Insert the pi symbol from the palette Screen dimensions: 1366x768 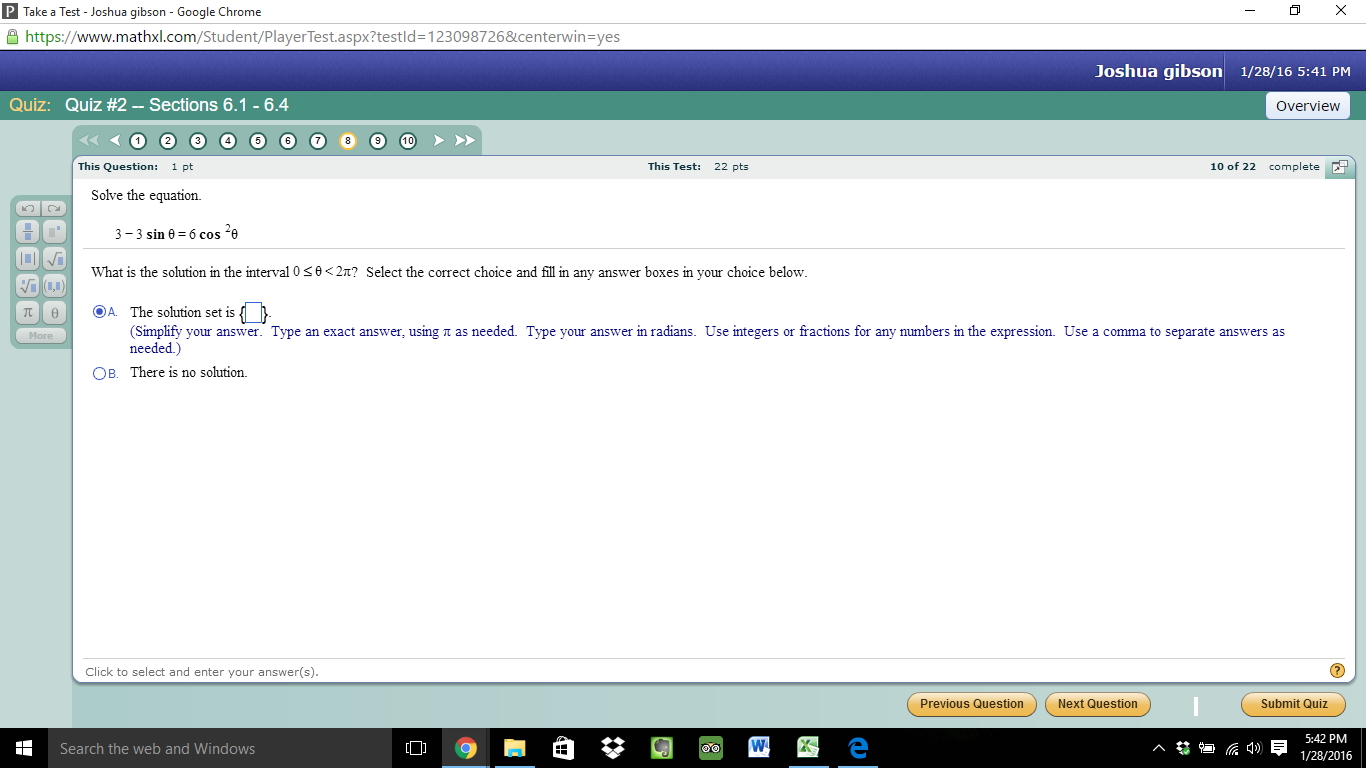pyautogui.click(x=28, y=312)
